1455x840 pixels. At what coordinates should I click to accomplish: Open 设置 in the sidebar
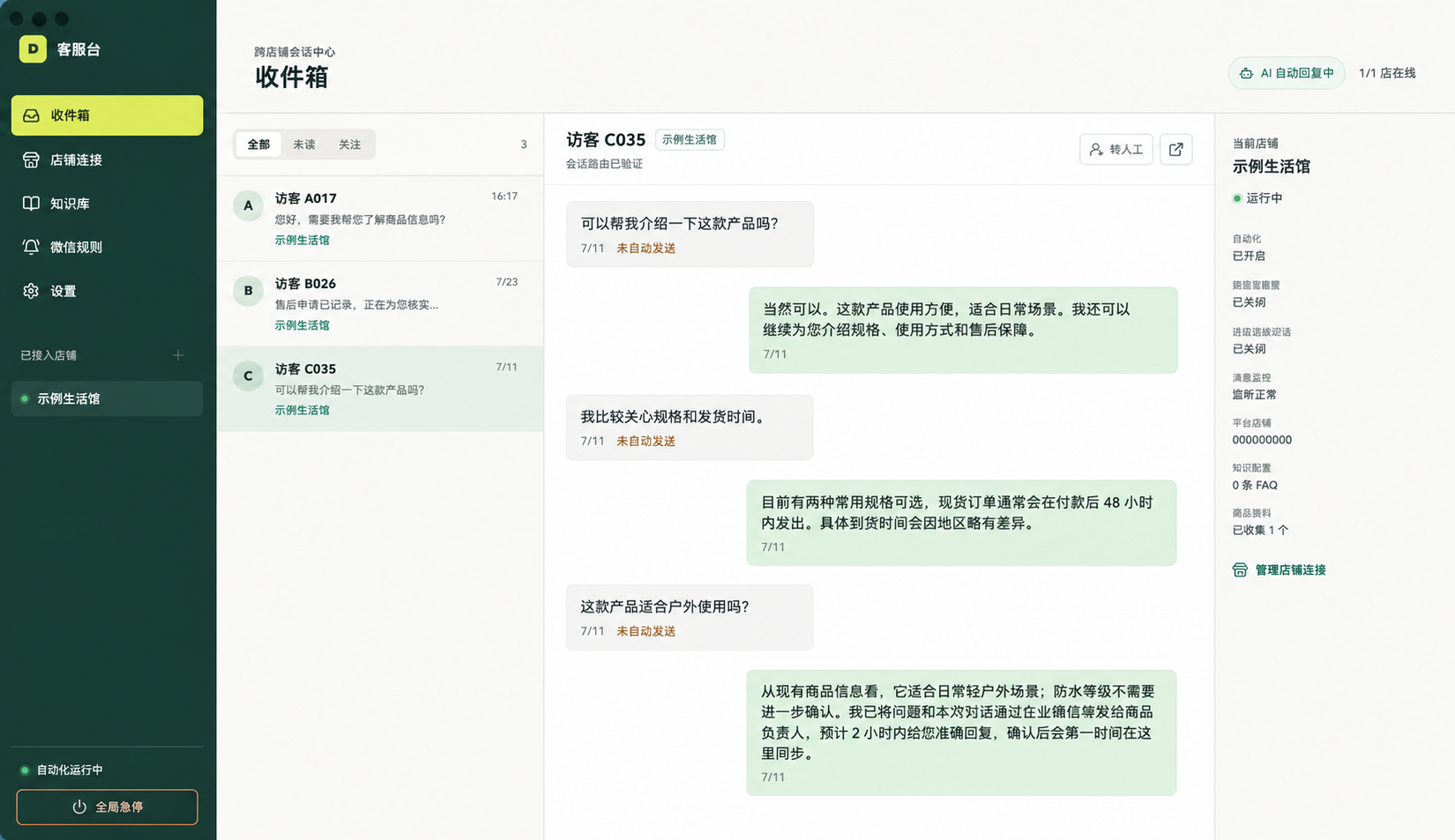point(107,291)
